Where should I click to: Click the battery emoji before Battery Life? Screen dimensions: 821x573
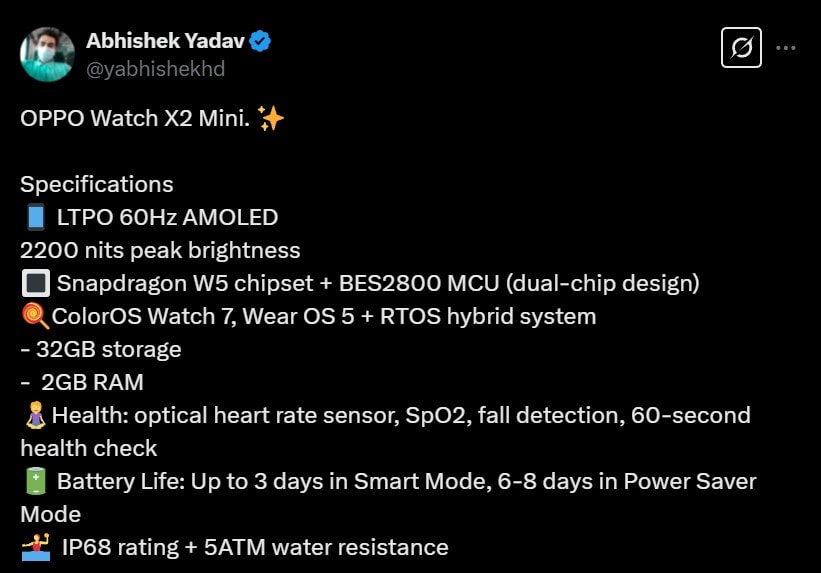34,481
